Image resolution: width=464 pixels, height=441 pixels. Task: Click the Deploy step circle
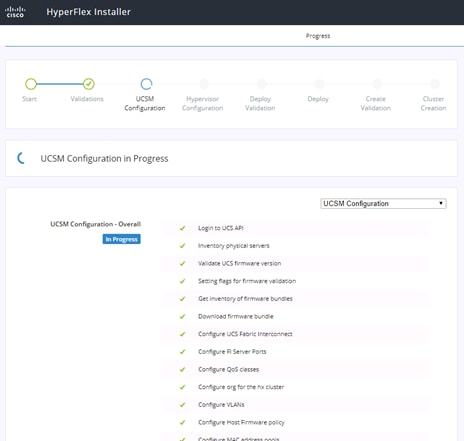pos(319,84)
